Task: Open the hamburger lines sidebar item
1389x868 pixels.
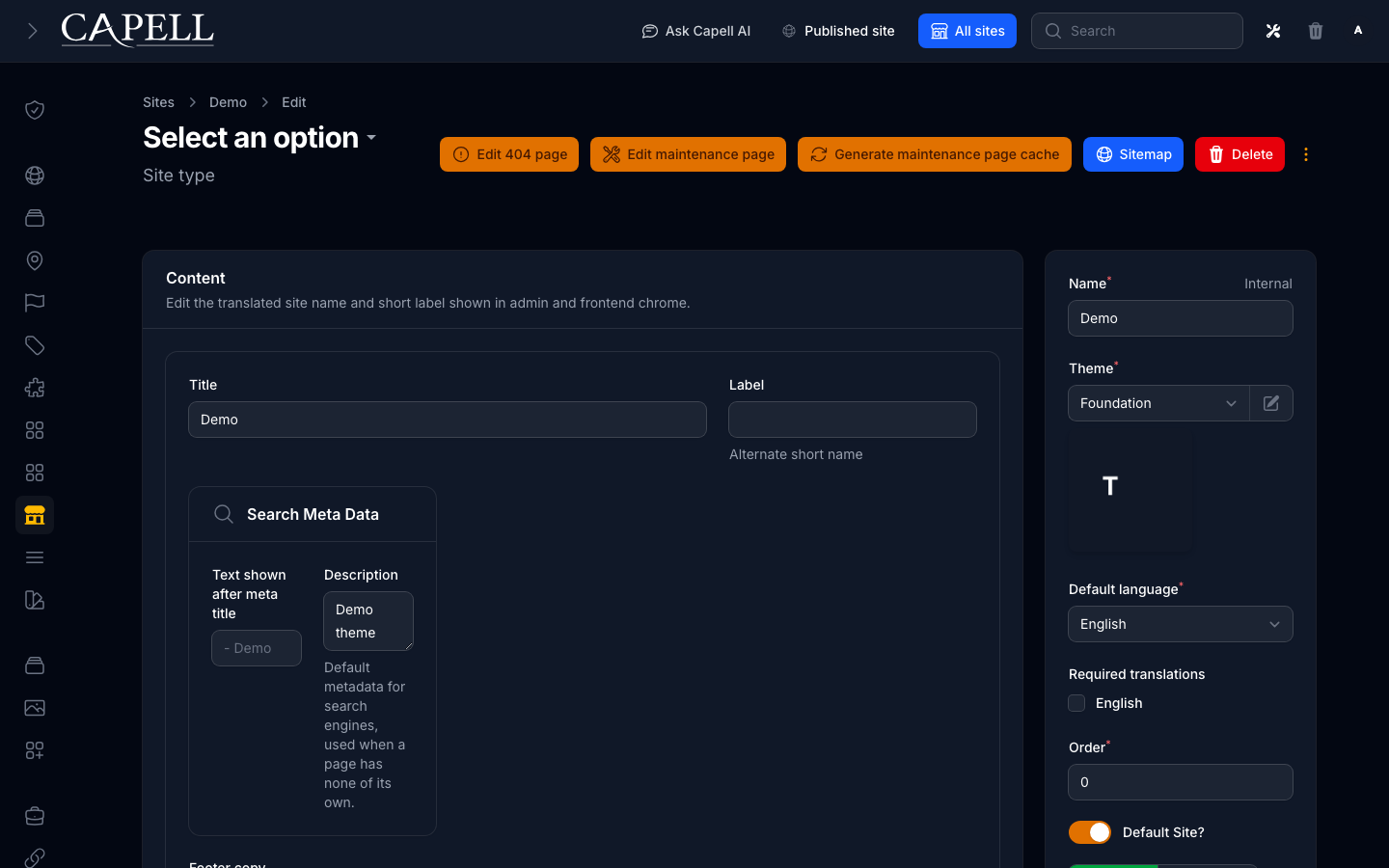Action: tap(35, 557)
